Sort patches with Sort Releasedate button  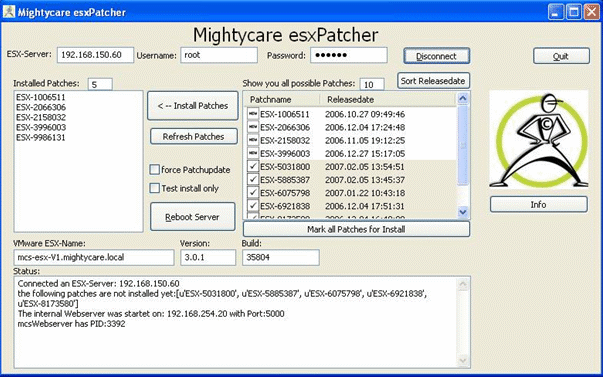pos(433,81)
